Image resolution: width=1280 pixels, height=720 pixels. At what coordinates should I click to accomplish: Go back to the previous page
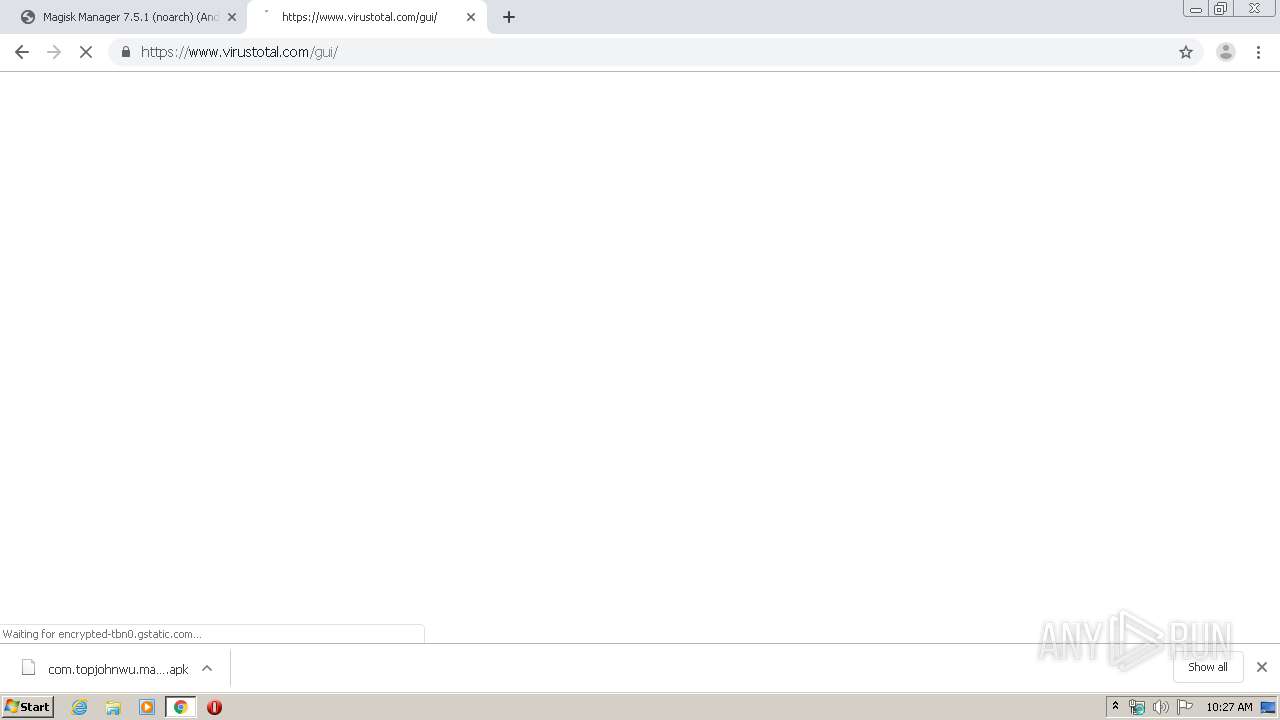click(22, 52)
